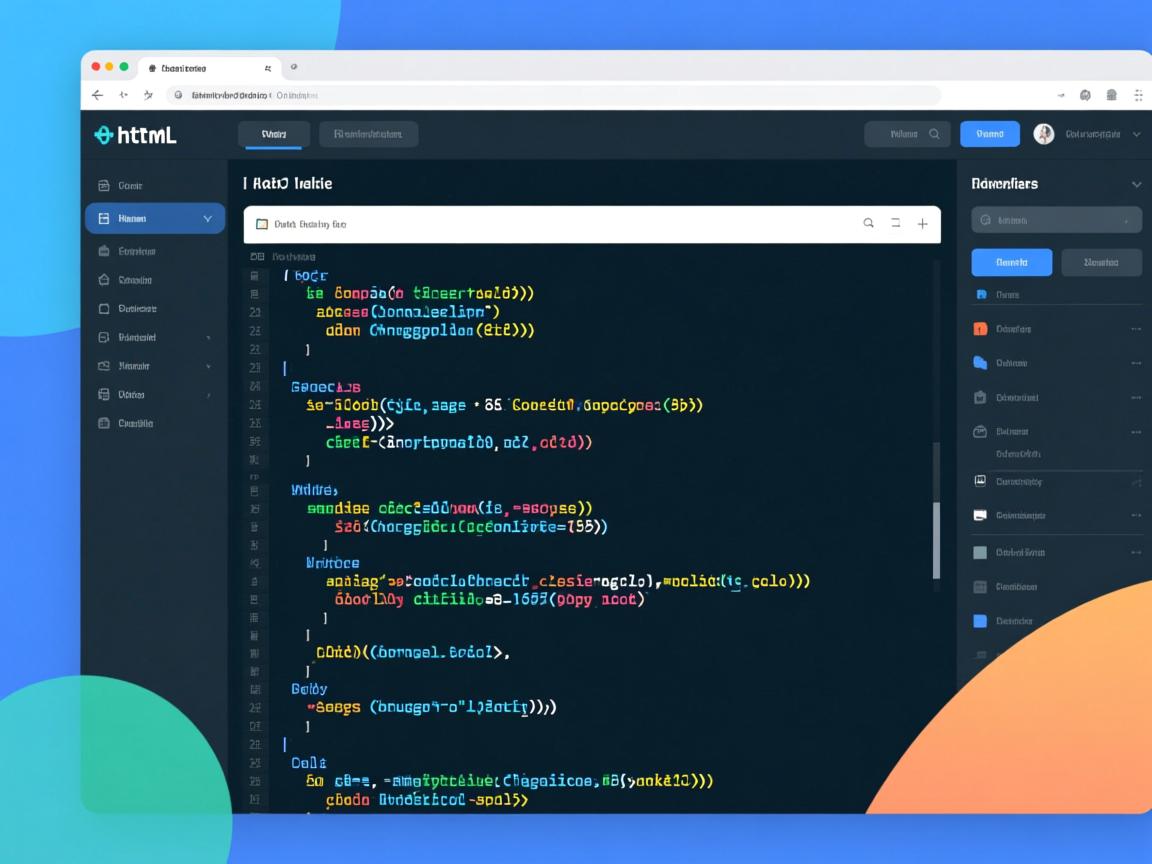Click the html logo in the header
The height and width of the screenshot is (864, 1152).
(135, 135)
